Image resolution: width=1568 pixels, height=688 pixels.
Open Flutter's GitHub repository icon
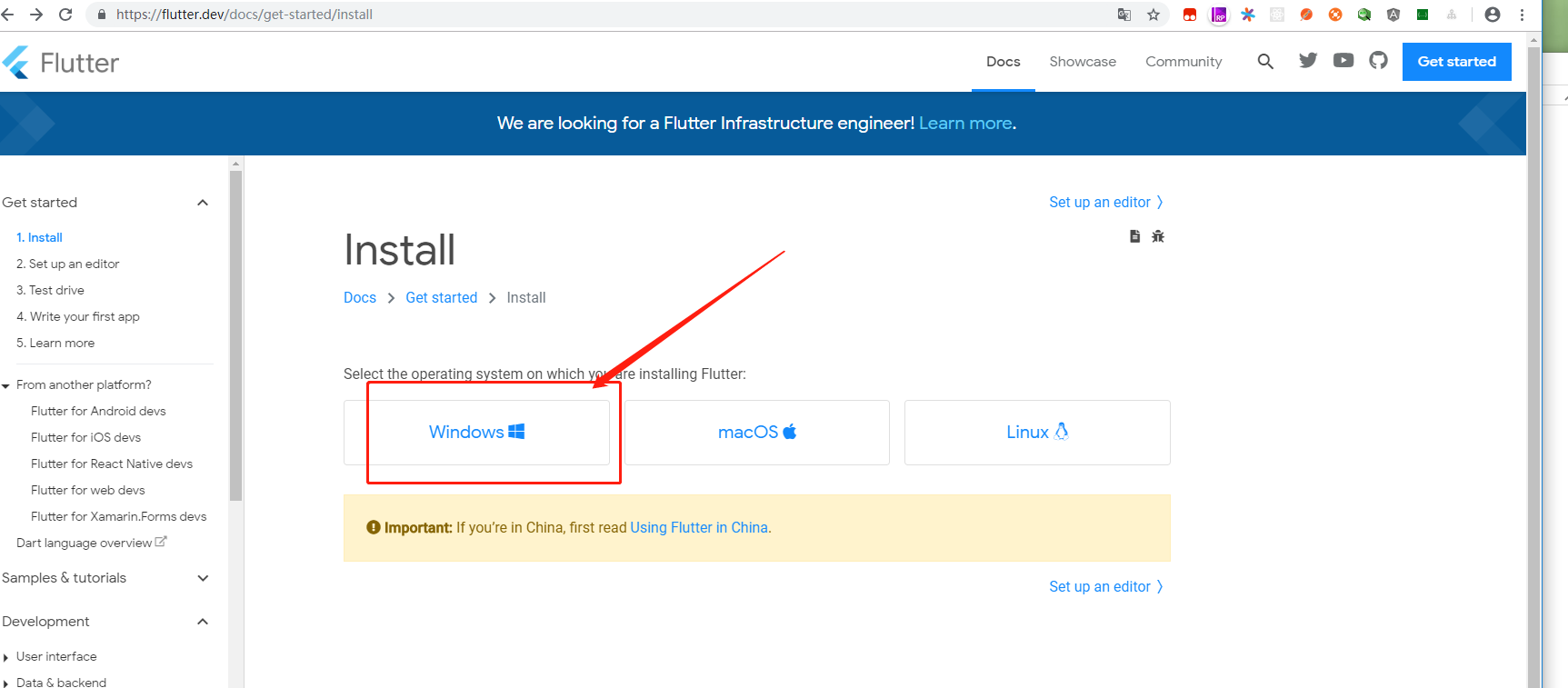[1379, 60]
